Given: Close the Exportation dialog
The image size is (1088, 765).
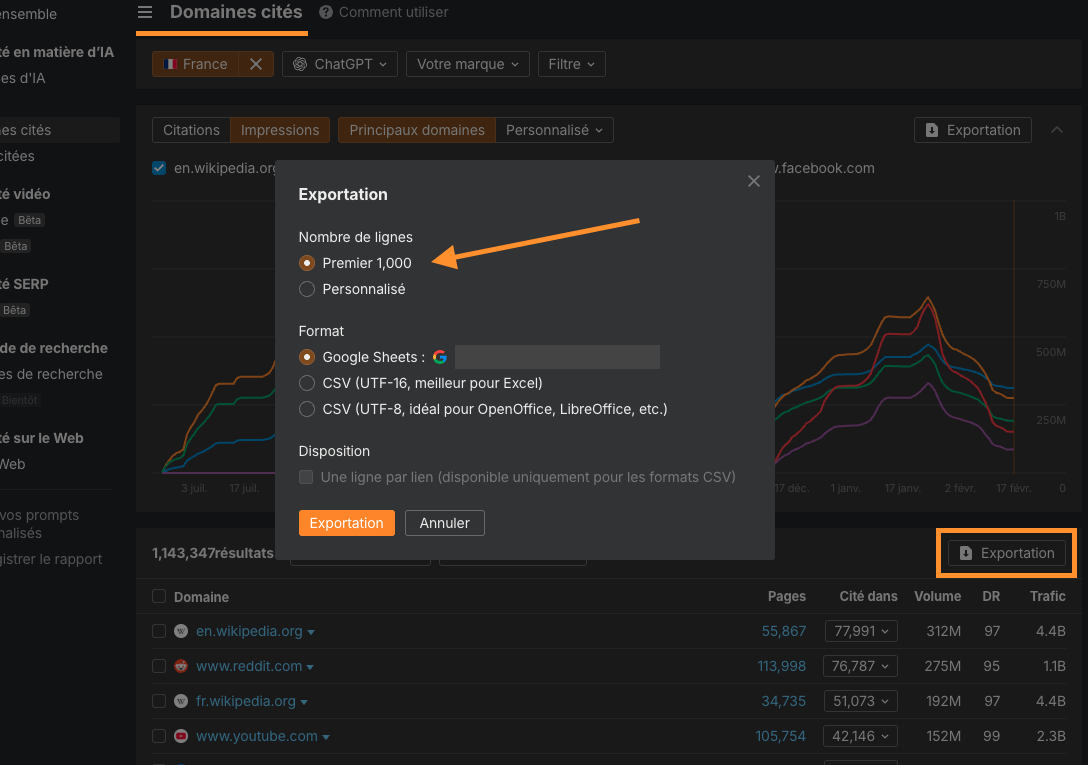Looking at the screenshot, I should click(754, 181).
